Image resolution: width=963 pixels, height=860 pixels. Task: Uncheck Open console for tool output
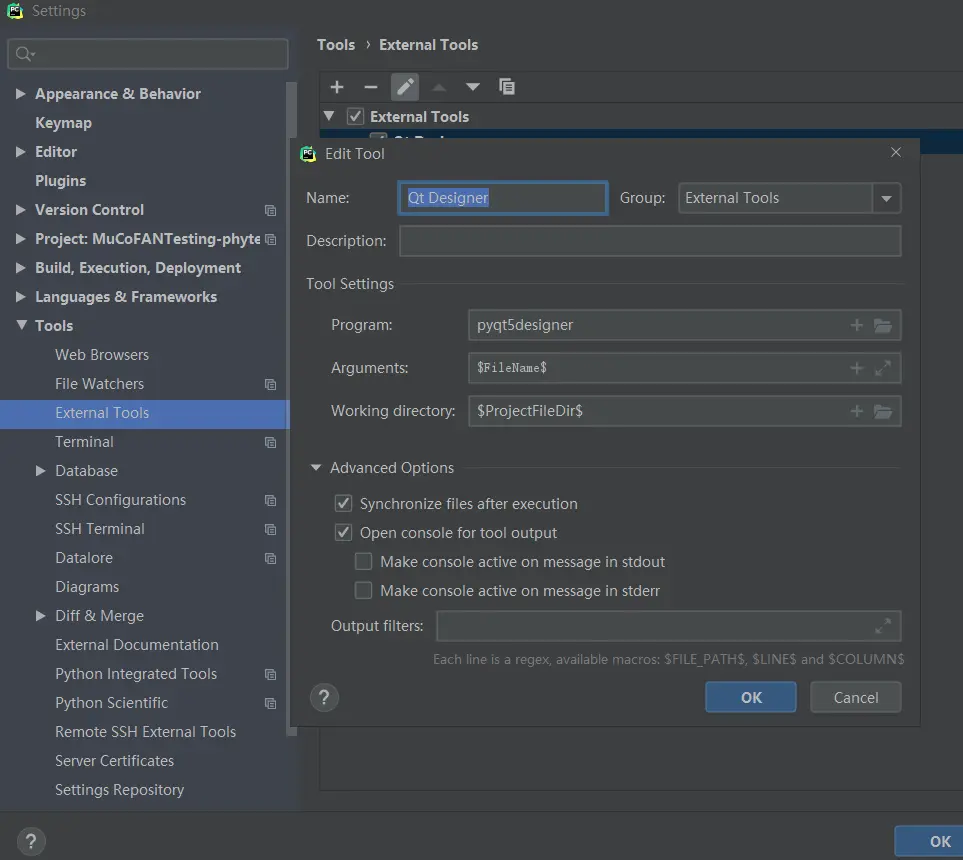(343, 533)
